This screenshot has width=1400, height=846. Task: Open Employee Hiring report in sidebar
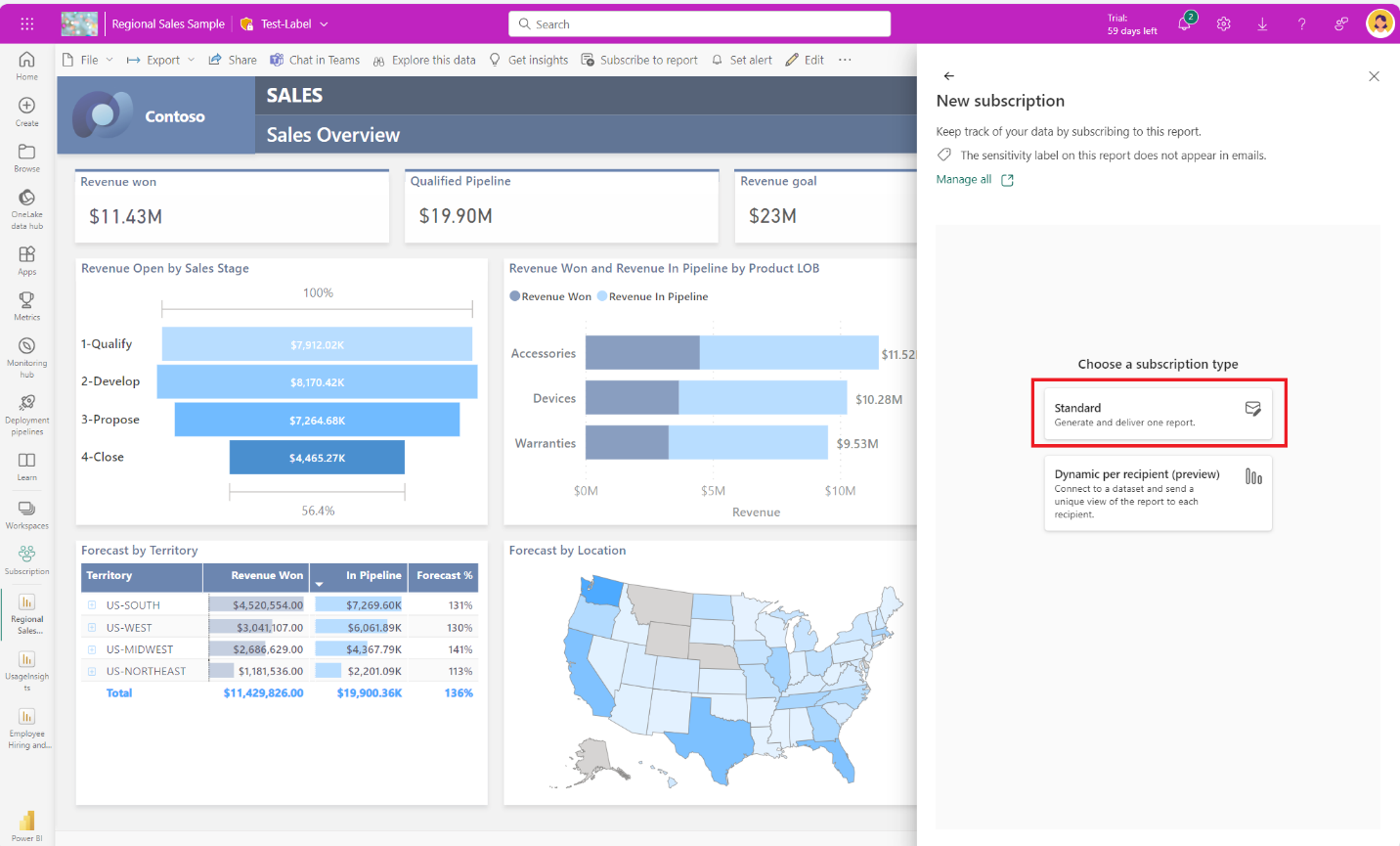pos(28,728)
